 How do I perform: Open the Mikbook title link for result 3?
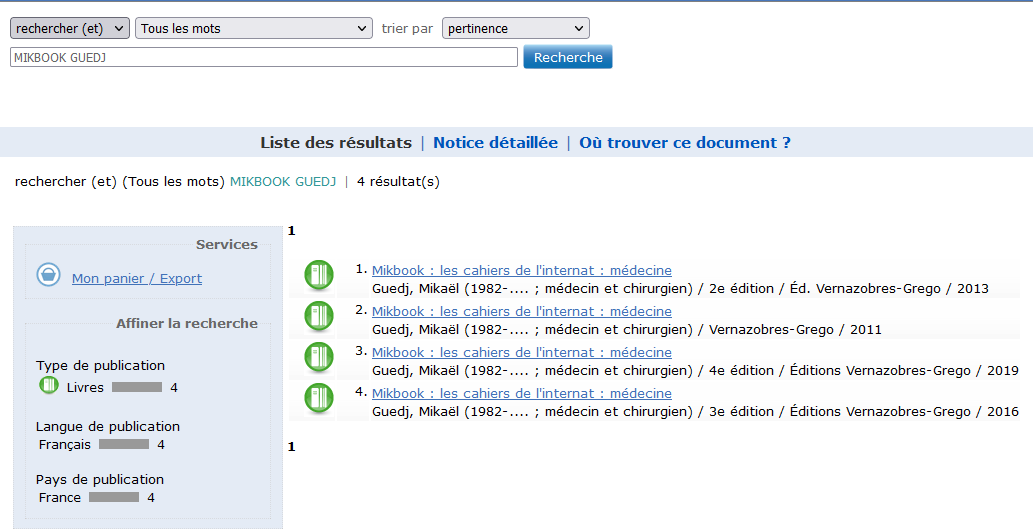point(521,353)
